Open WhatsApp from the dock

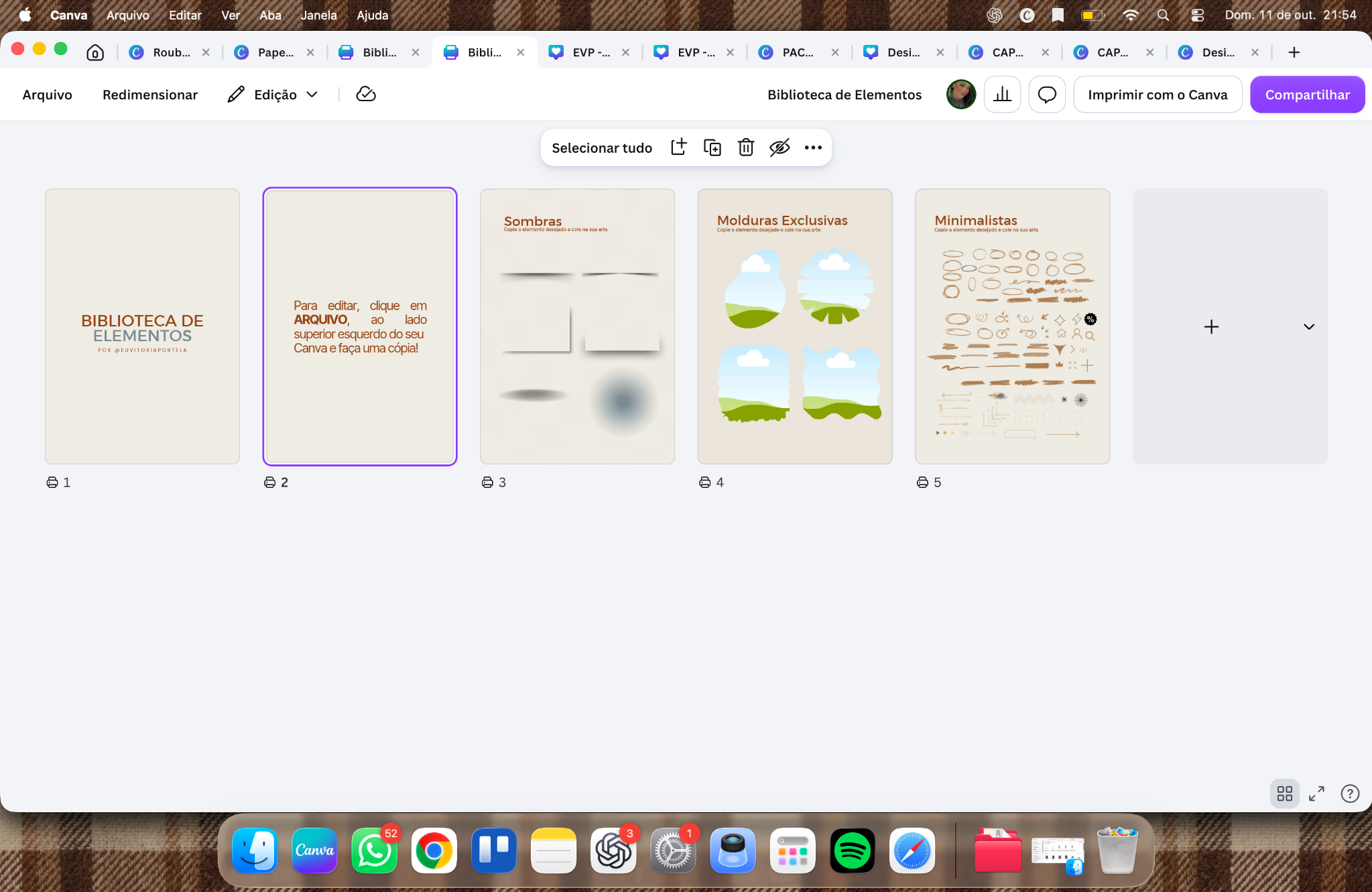click(x=374, y=850)
